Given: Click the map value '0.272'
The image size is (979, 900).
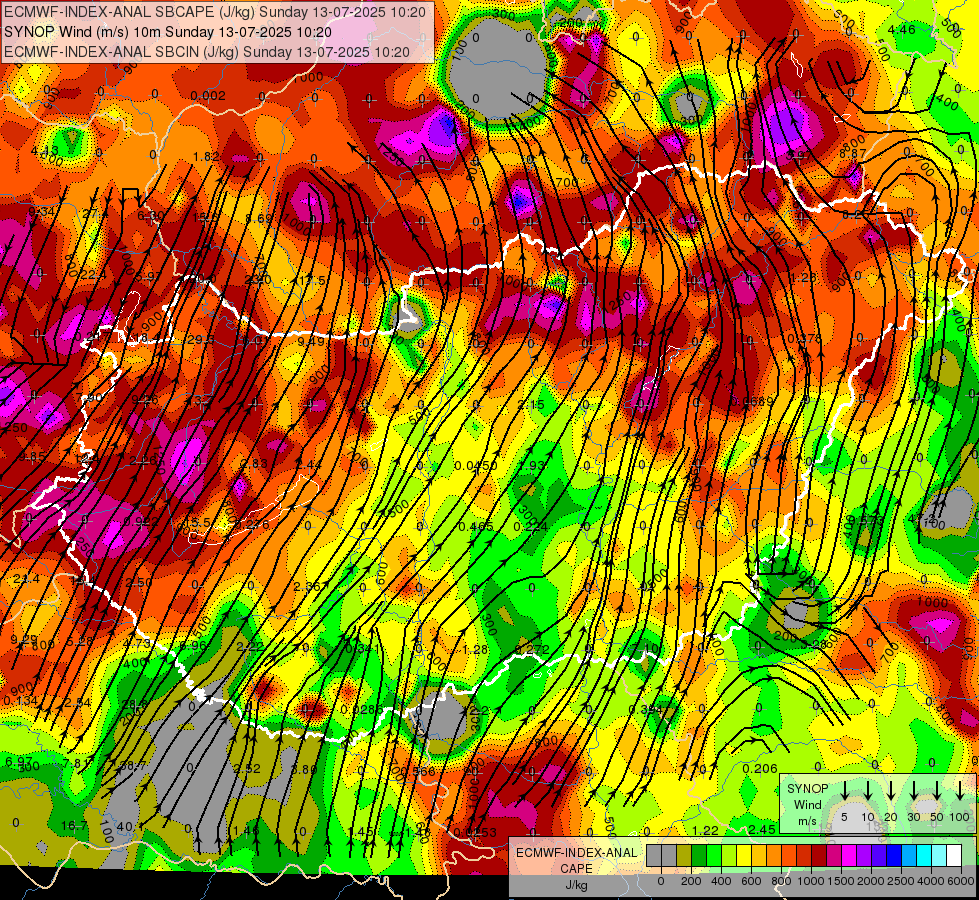Looking at the screenshot, I should pyautogui.click(x=533, y=650).
